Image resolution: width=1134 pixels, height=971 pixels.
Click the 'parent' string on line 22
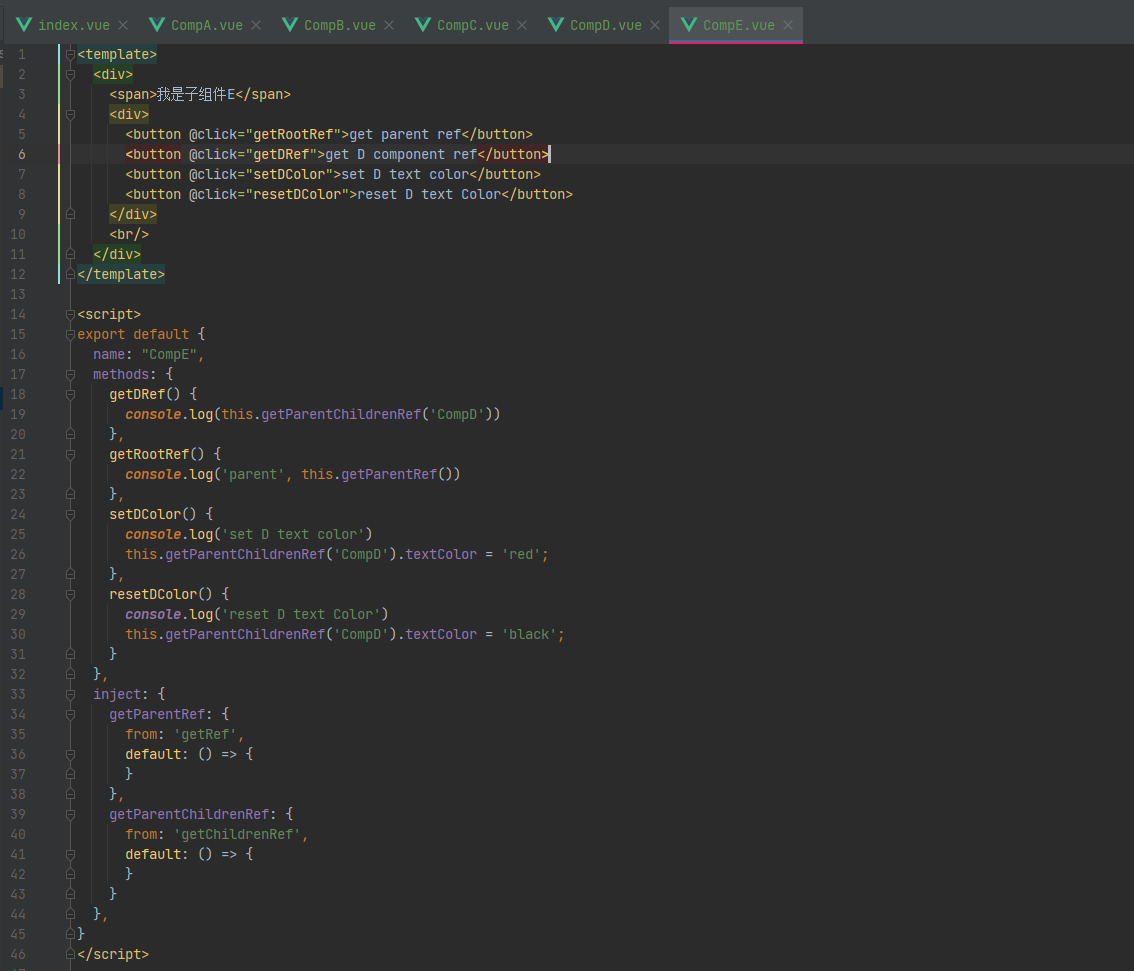click(253, 474)
